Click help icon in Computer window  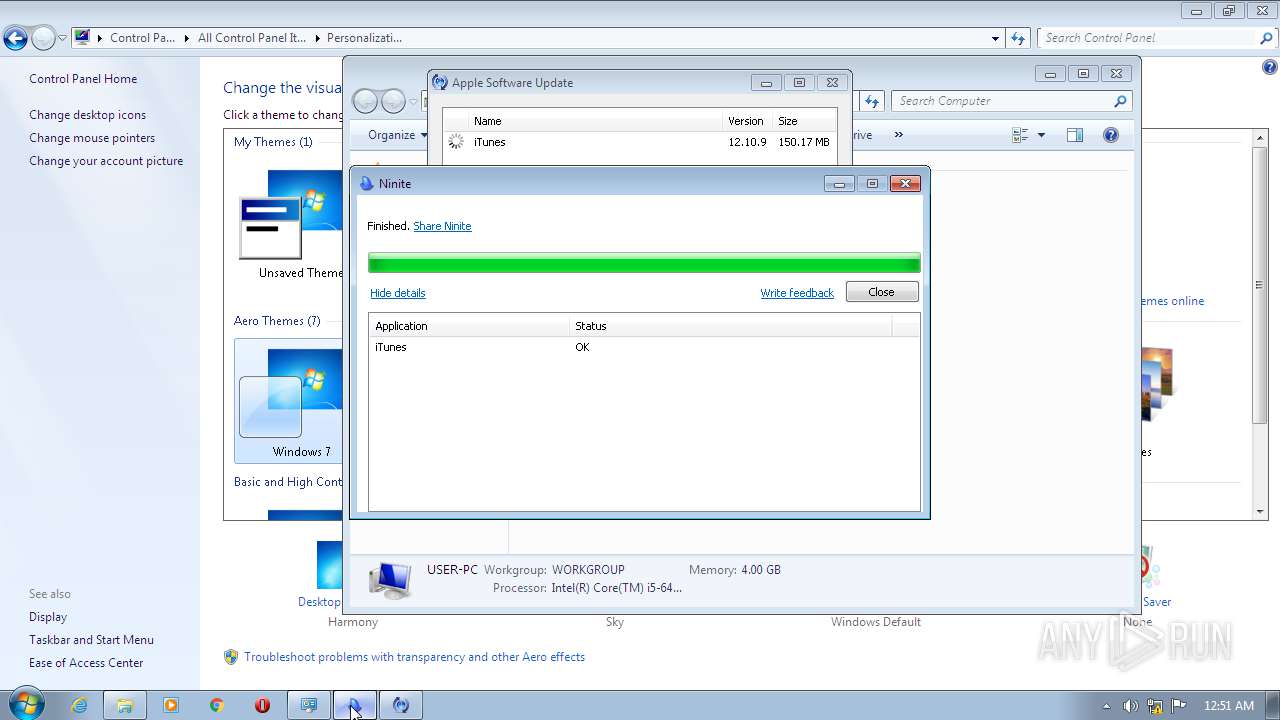[1110, 135]
